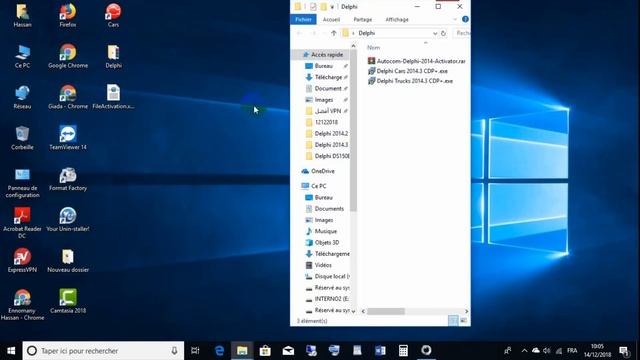
Task: Switch to details view in Explorer status bar
Action: coord(453,321)
